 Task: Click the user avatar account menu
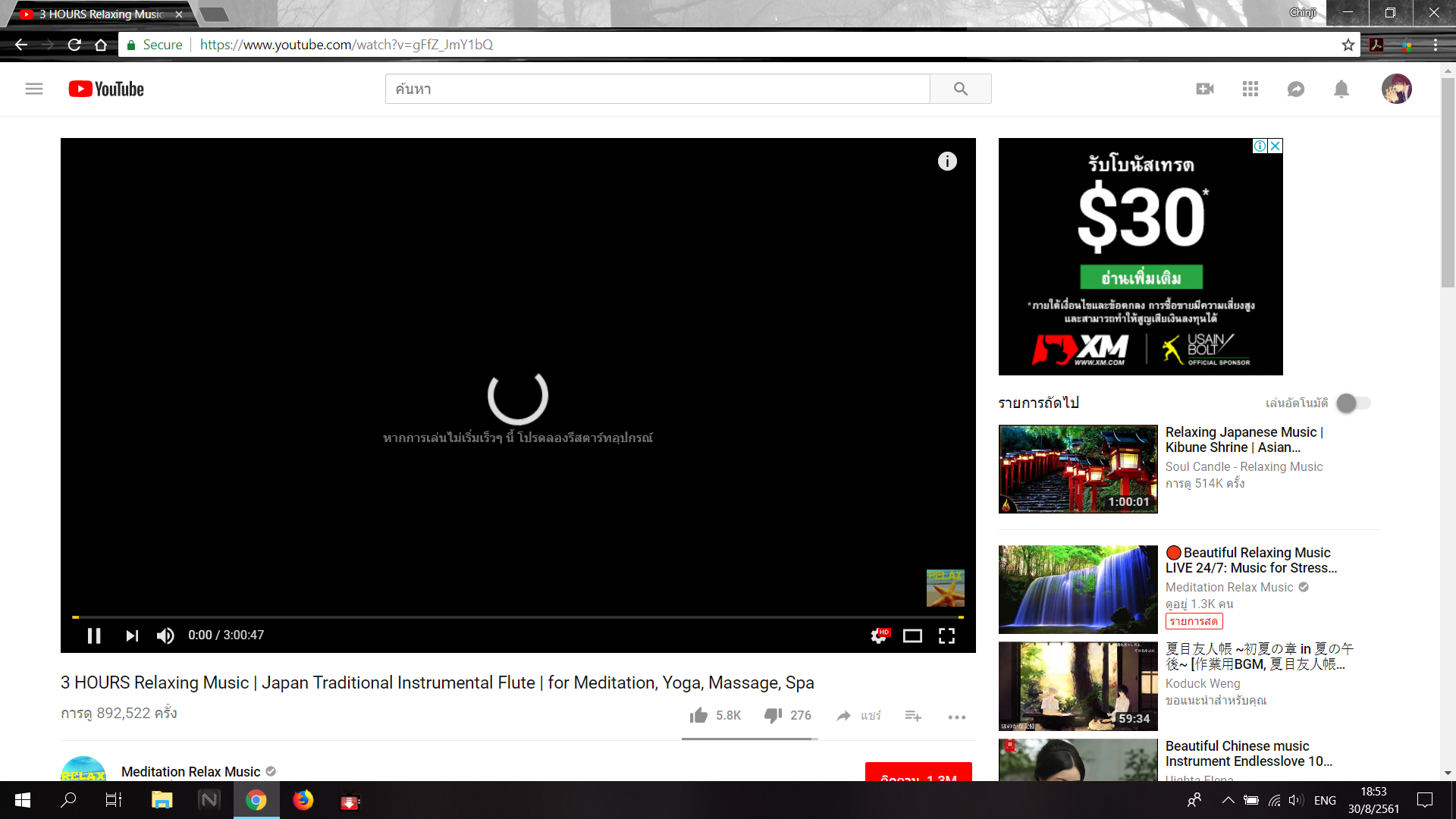point(1396,89)
